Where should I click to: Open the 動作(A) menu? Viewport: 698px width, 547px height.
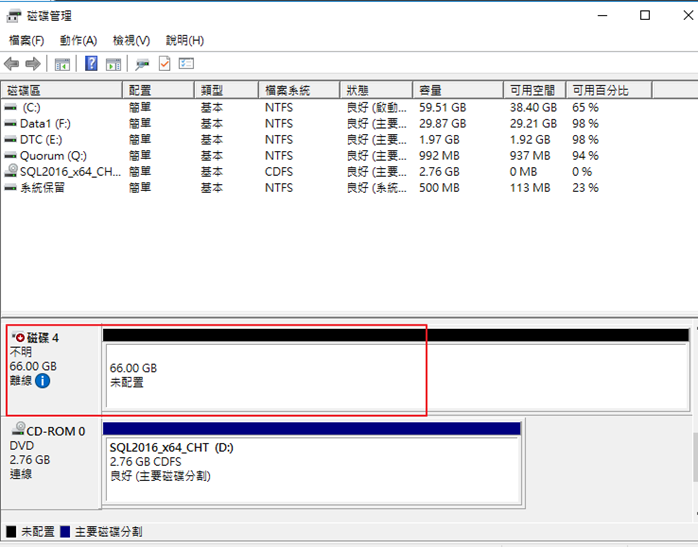[x=78, y=40]
